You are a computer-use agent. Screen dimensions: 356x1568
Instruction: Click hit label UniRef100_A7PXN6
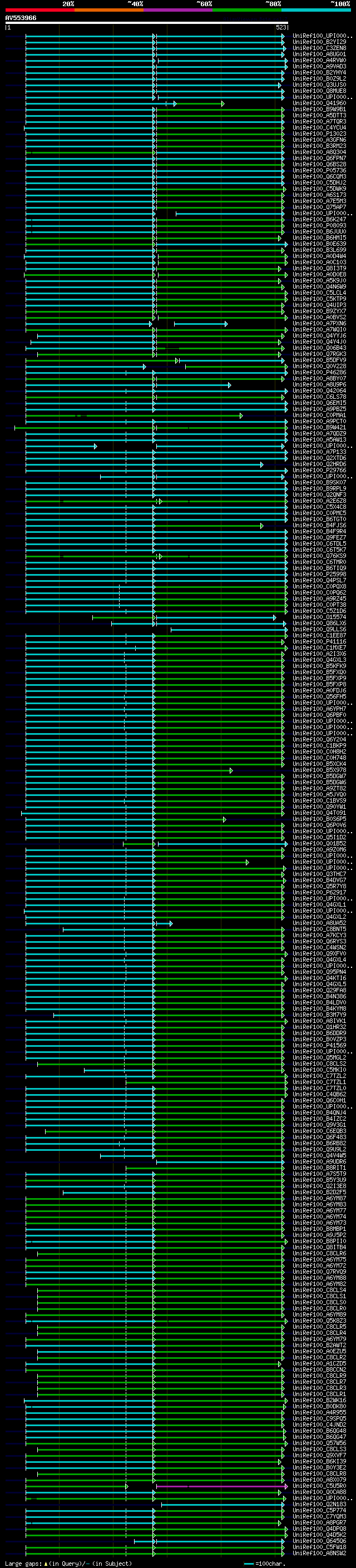319,324
